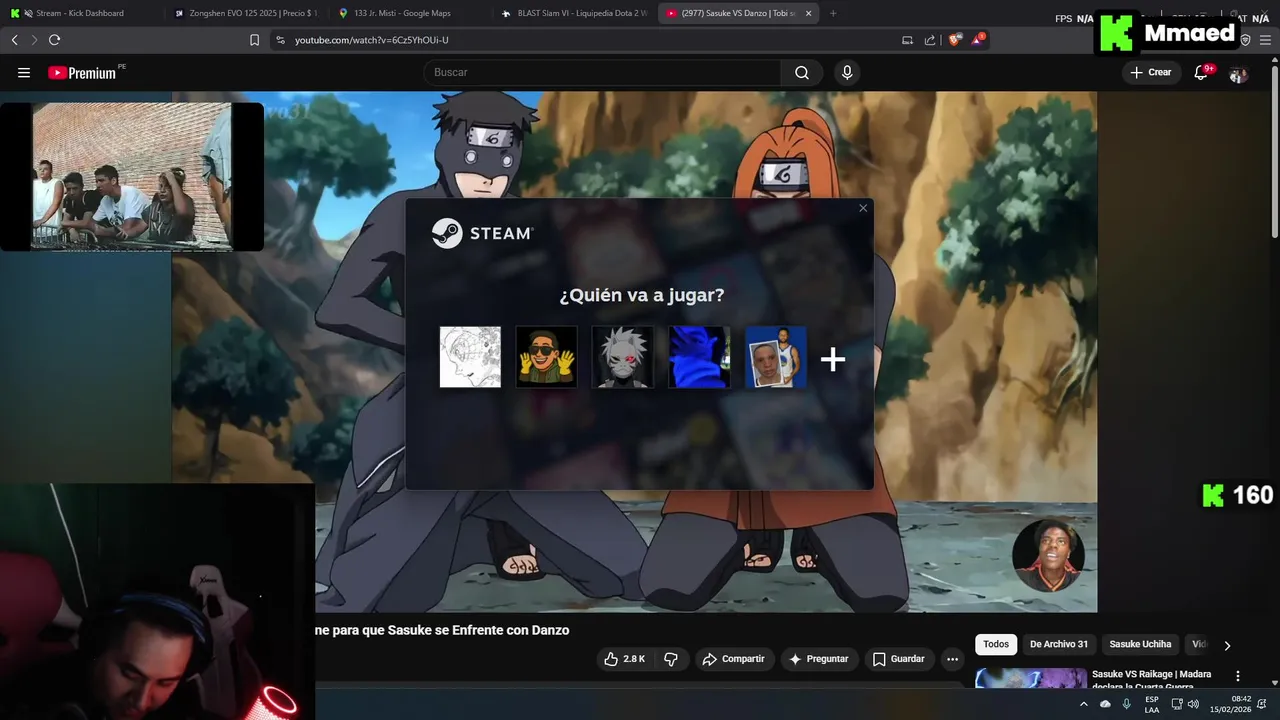The width and height of the screenshot is (1280, 720).
Task: Change input language ESP LAA
Action: click(1152, 704)
